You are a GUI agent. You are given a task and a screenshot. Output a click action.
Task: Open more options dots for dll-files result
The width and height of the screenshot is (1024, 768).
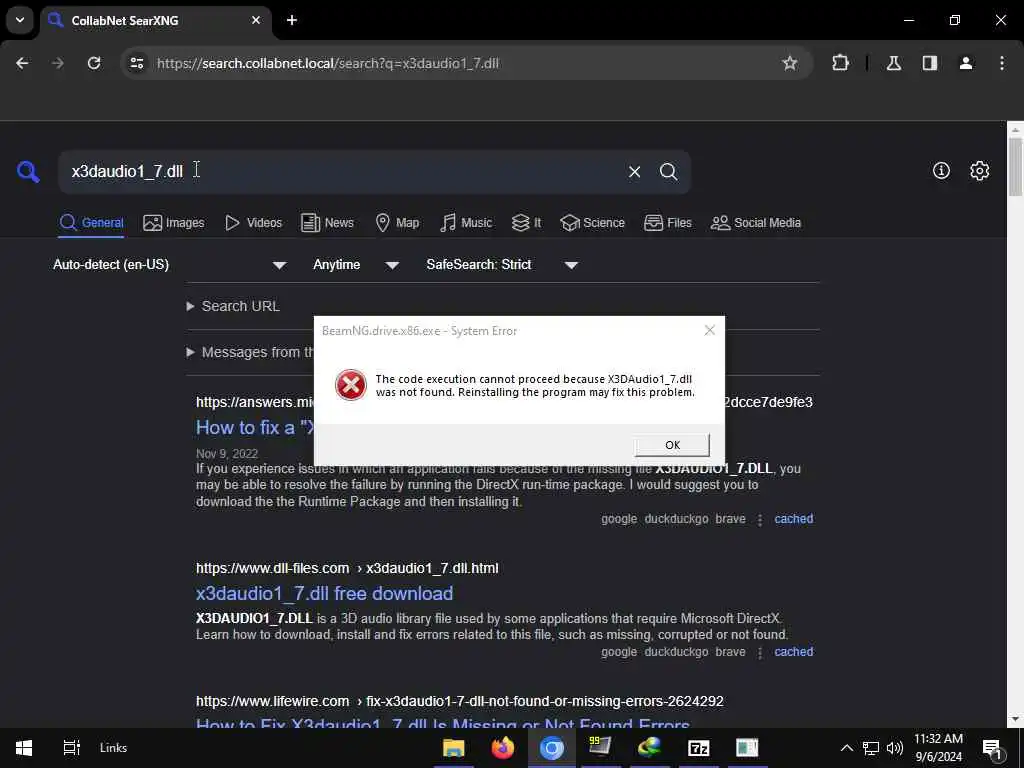click(760, 652)
